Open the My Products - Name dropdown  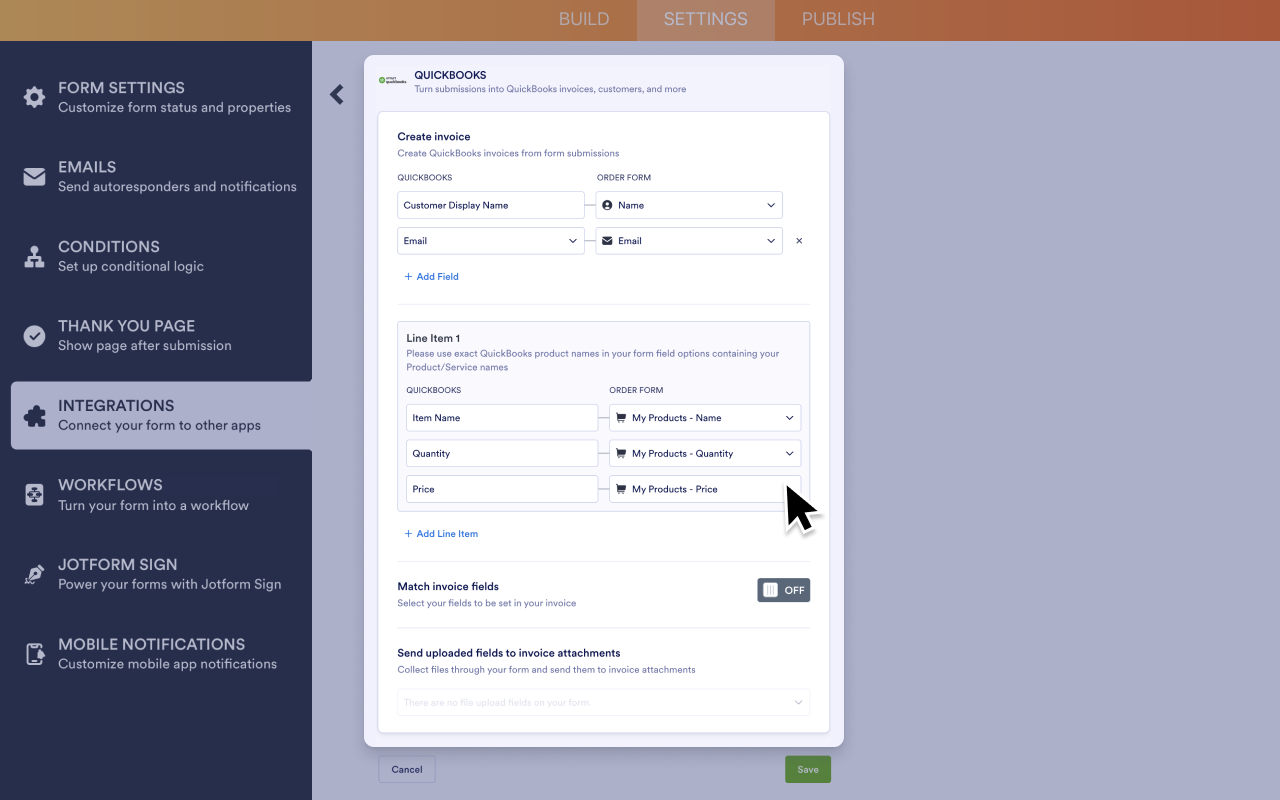[x=705, y=417]
